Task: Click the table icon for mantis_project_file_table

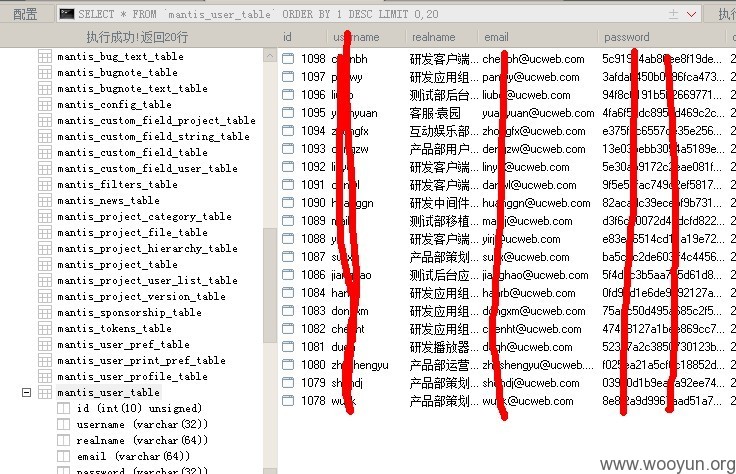Action: click(45, 232)
